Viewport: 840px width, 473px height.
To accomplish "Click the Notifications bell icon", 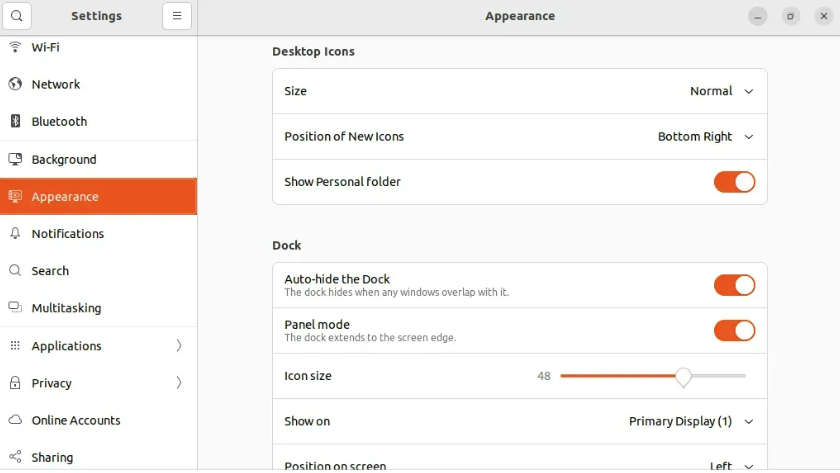I will (15, 233).
